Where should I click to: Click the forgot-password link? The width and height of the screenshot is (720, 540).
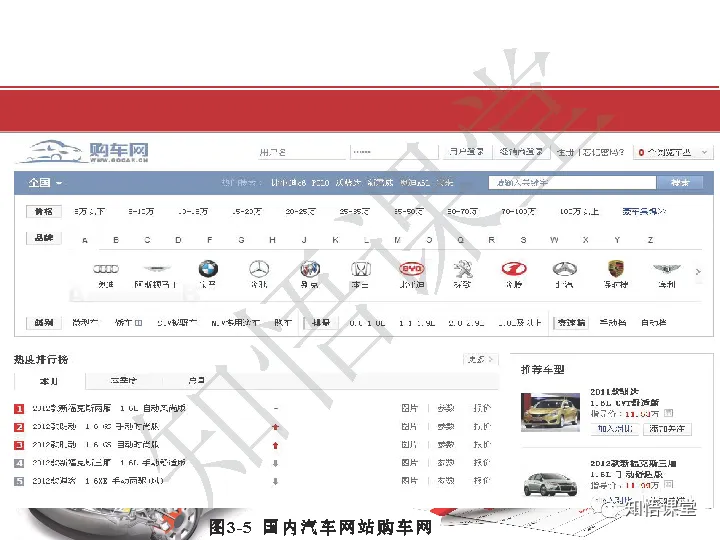point(603,152)
